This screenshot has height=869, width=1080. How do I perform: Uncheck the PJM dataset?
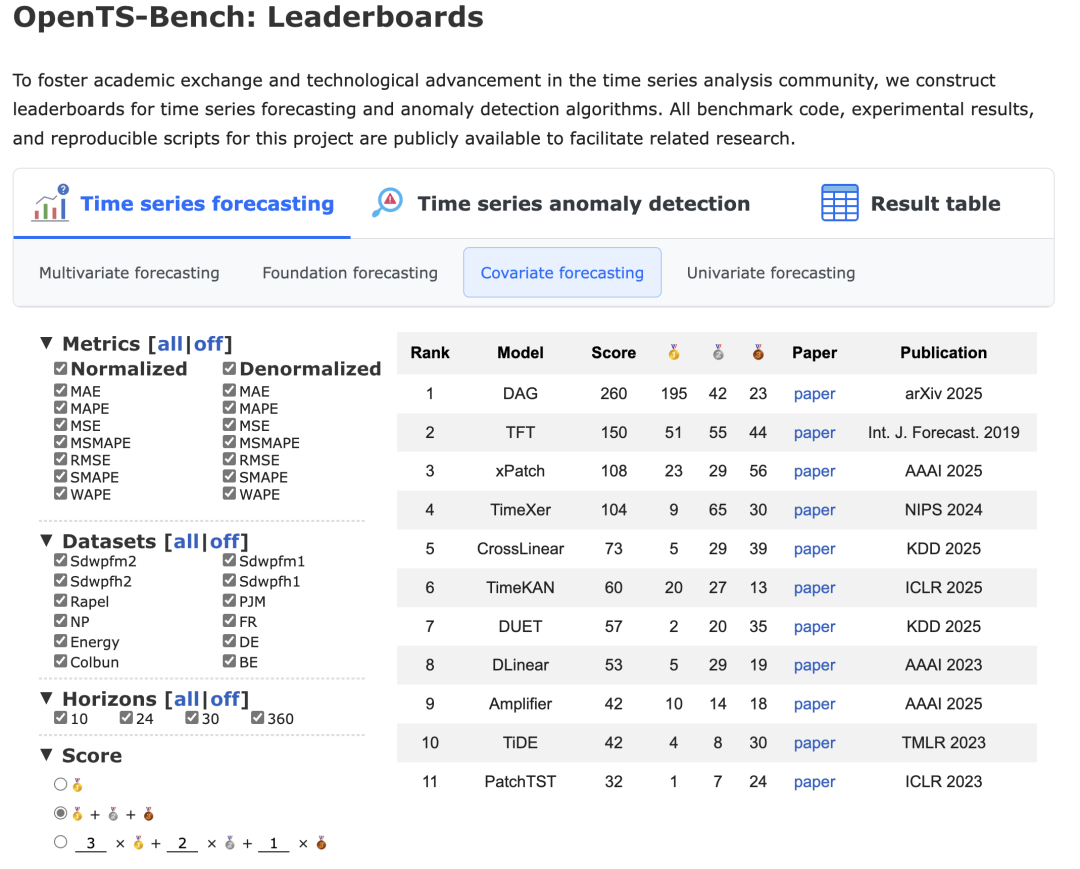coord(229,601)
